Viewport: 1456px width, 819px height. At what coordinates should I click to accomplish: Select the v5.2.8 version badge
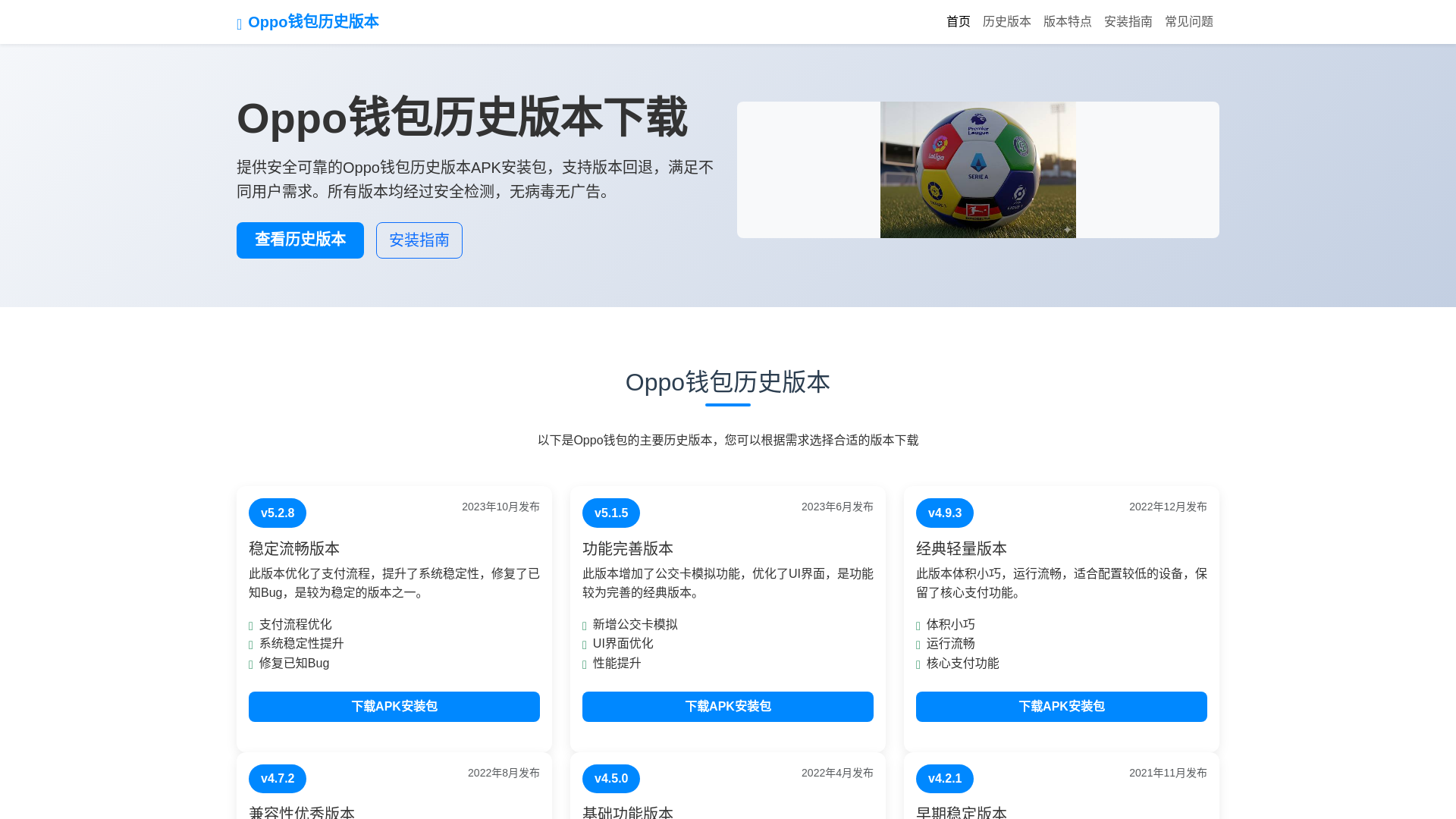coord(277,513)
